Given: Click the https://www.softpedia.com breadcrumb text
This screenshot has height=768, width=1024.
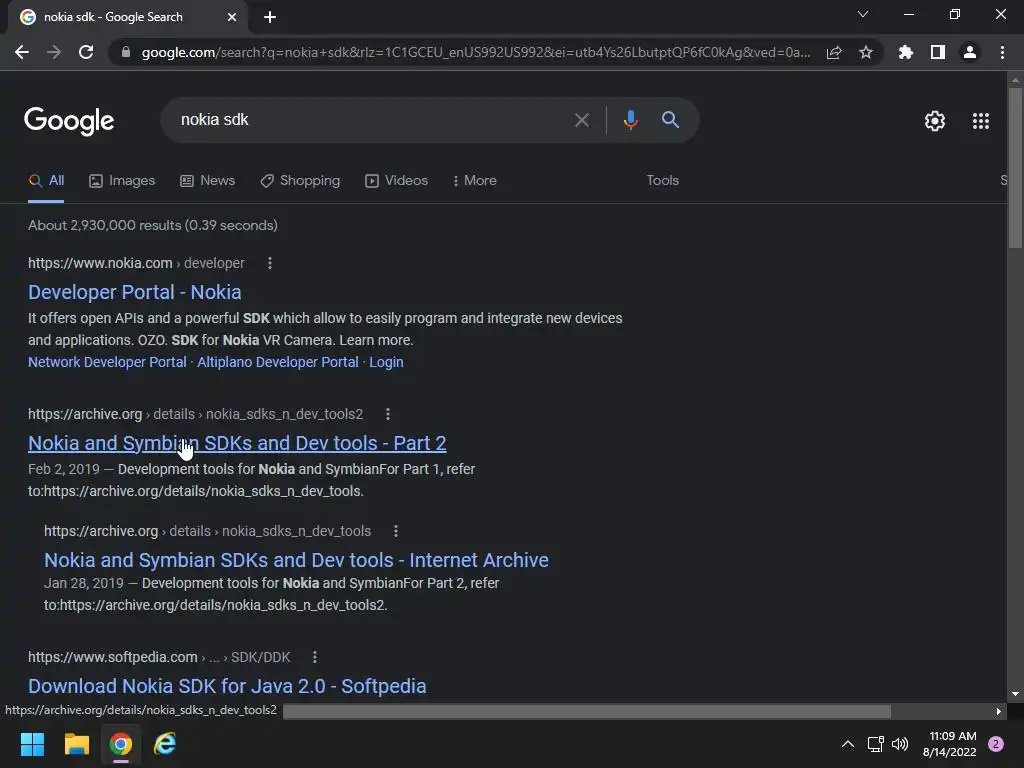Looking at the screenshot, I should (x=159, y=657).
